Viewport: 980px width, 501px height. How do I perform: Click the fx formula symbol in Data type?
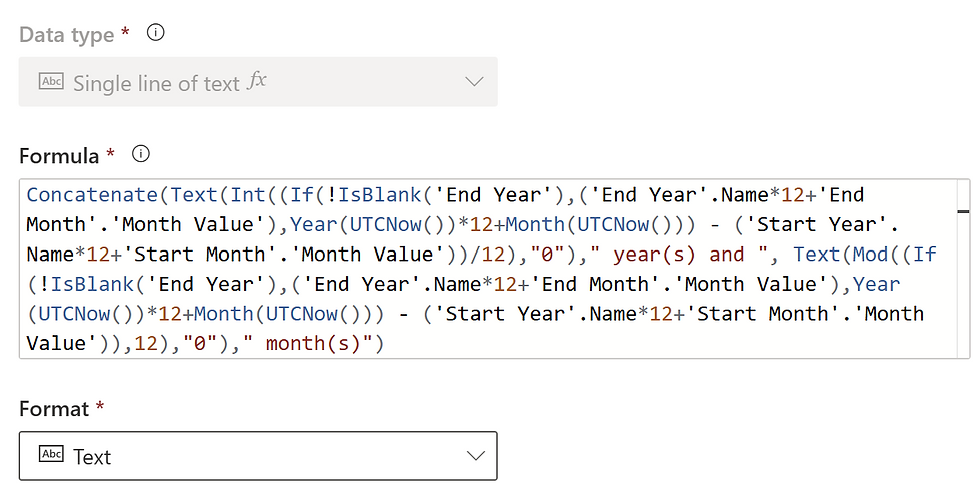tap(257, 82)
